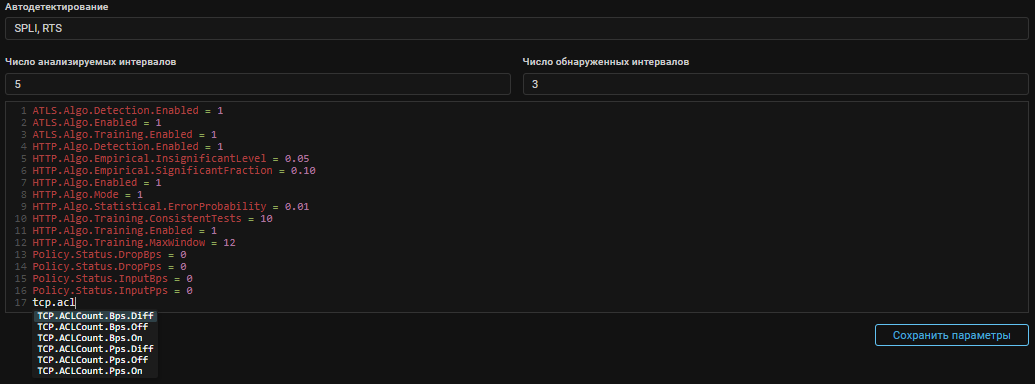
Task: Place cursor in typed text tcp.acl
Action: click(54, 302)
